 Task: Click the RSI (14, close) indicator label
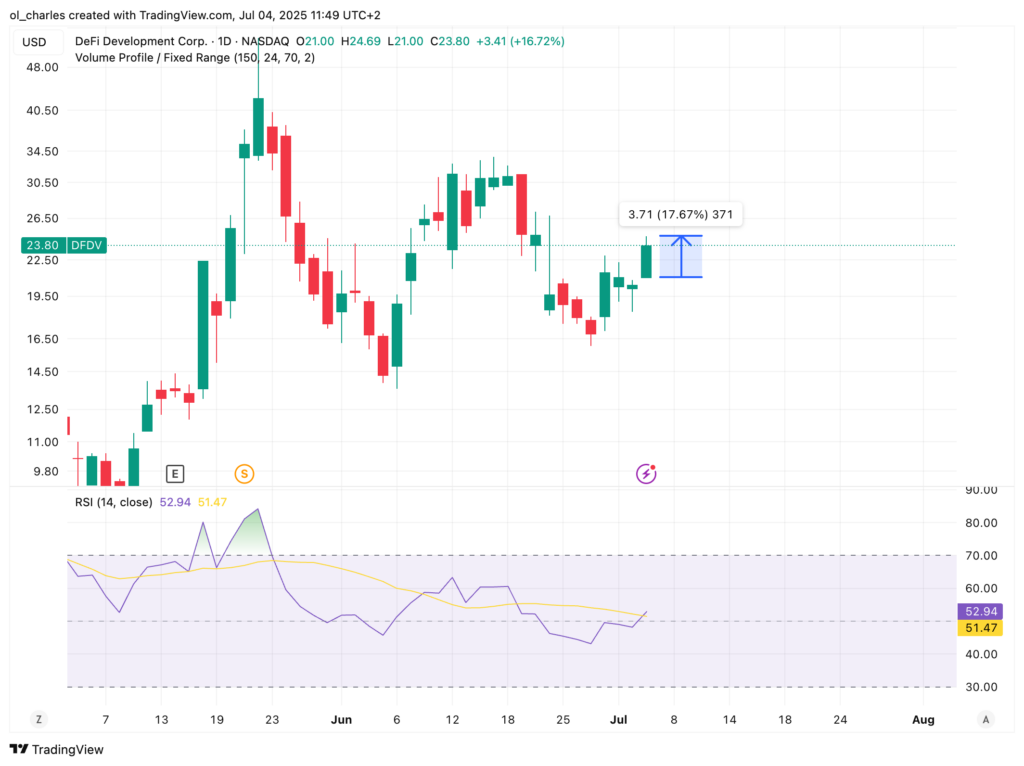click(113, 501)
